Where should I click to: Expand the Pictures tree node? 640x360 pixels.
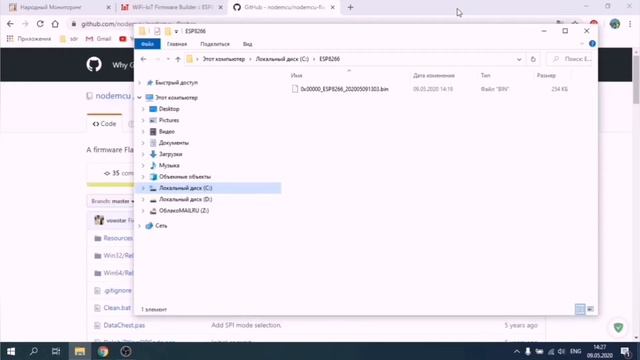[x=143, y=120]
